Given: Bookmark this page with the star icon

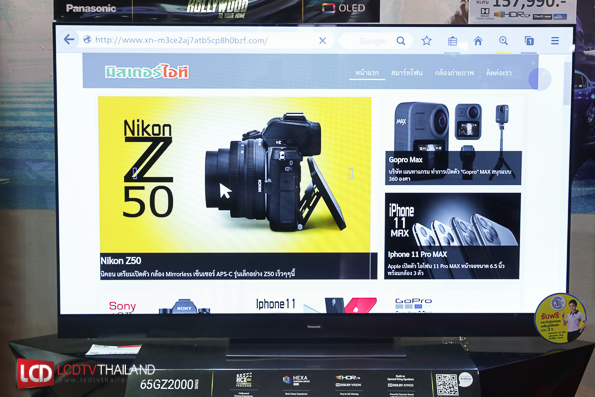Looking at the screenshot, I should pos(427,41).
